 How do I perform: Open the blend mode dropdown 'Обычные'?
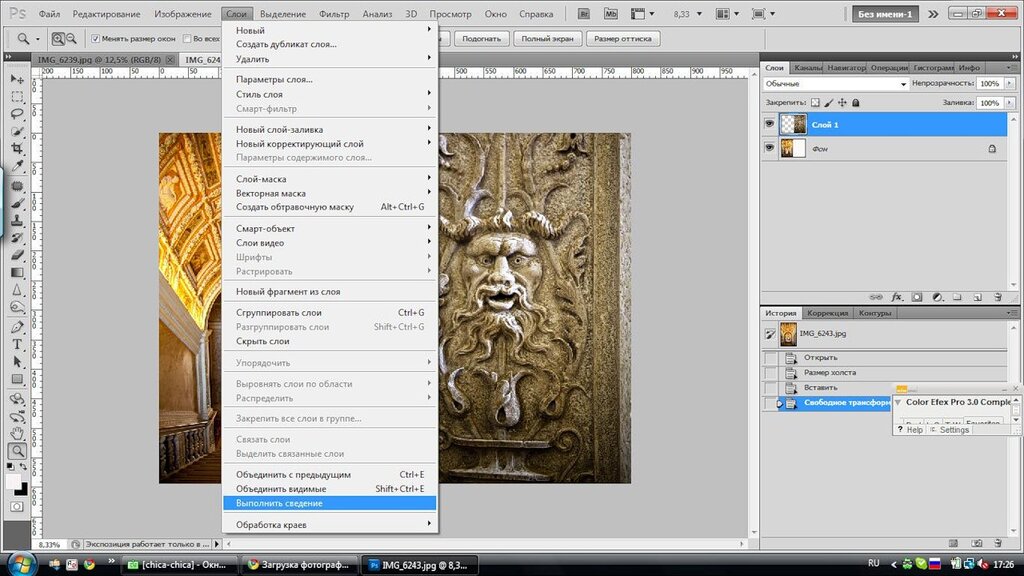coord(835,84)
